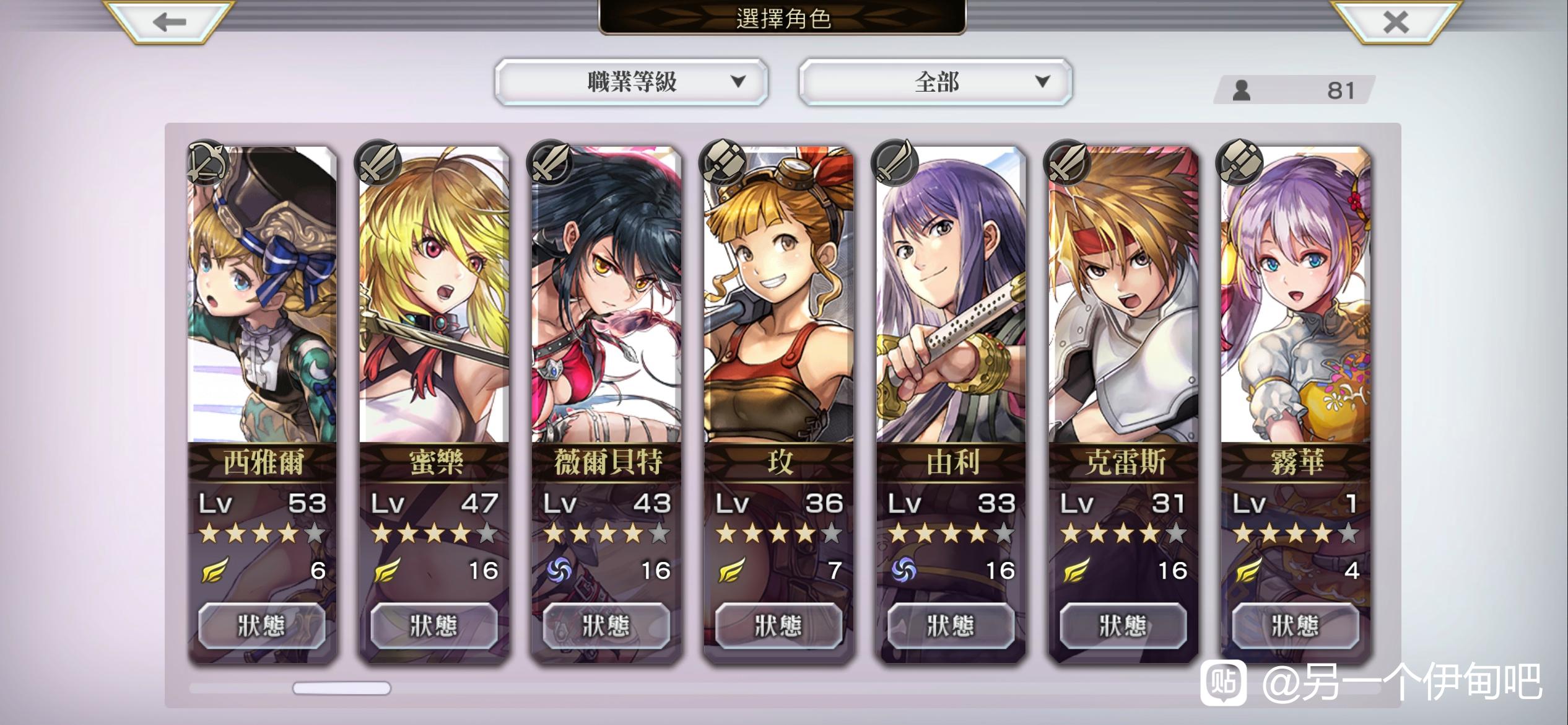This screenshot has width=1568, height=725.
Task: Click the swirl element icon on 由利 card
Action: pyautogui.click(x=903, y=570)
